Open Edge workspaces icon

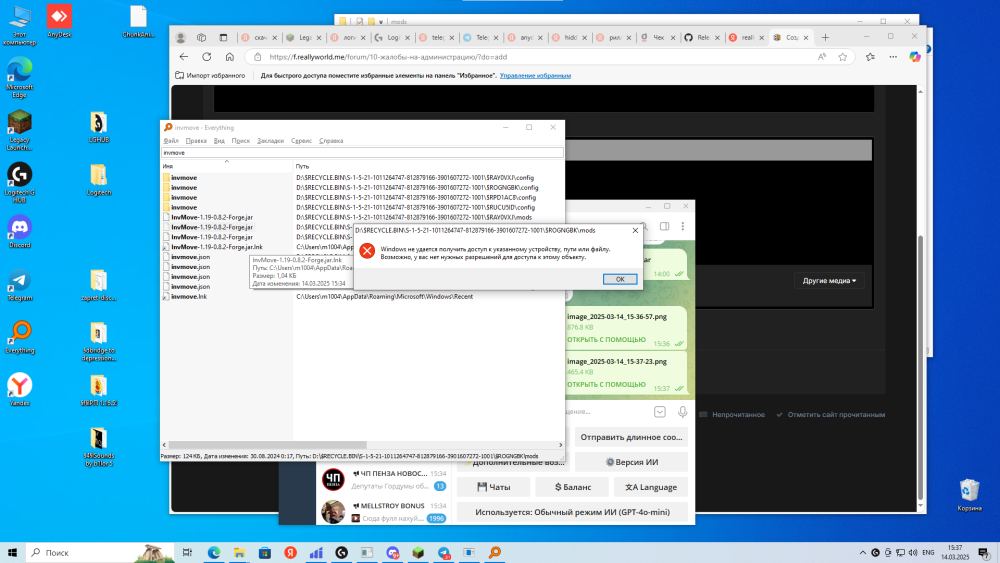coord(202,38)
